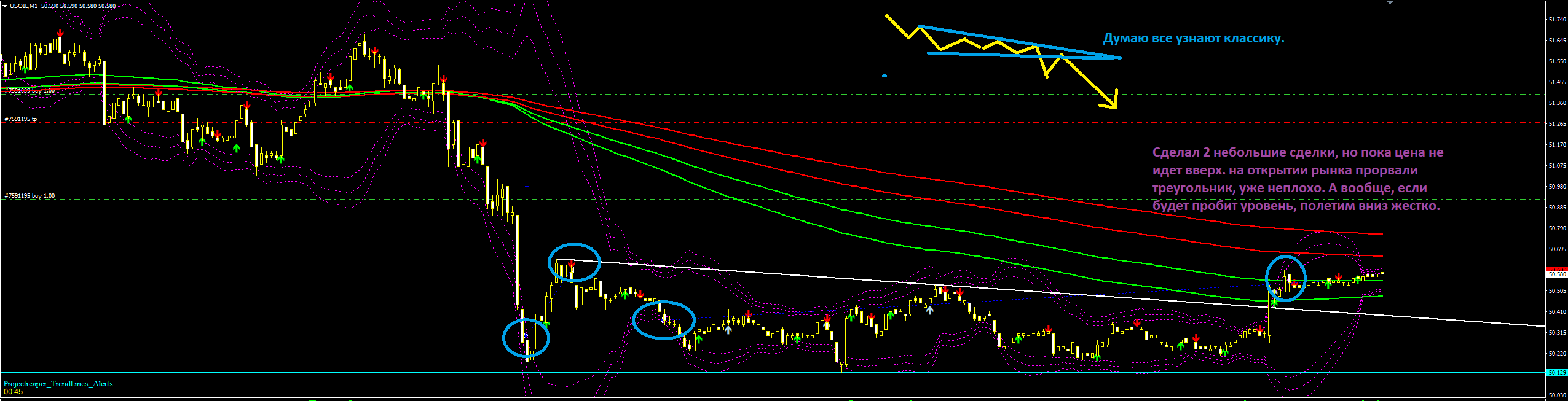Select text line 'Сделал 2 небольшие сделки, но пока цена не'
The width and height of the screenshot is (1568, 401).
pyautogui.click(x=1298, y=152)
